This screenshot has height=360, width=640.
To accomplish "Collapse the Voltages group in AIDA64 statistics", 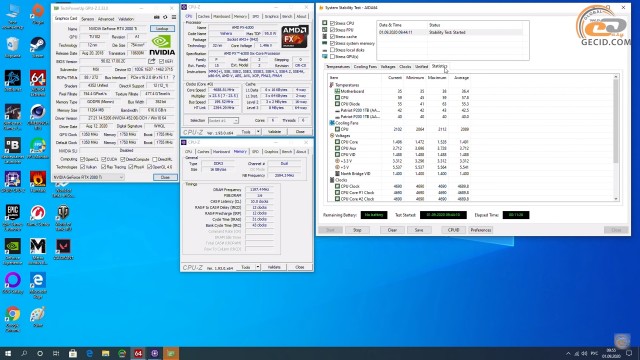I will 331,136.
